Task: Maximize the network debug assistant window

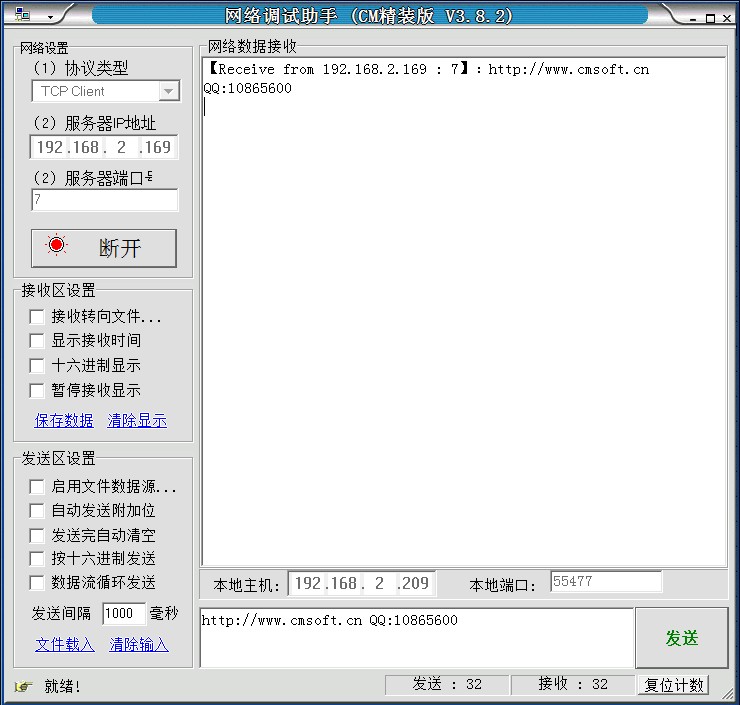Action: [710, 18]
